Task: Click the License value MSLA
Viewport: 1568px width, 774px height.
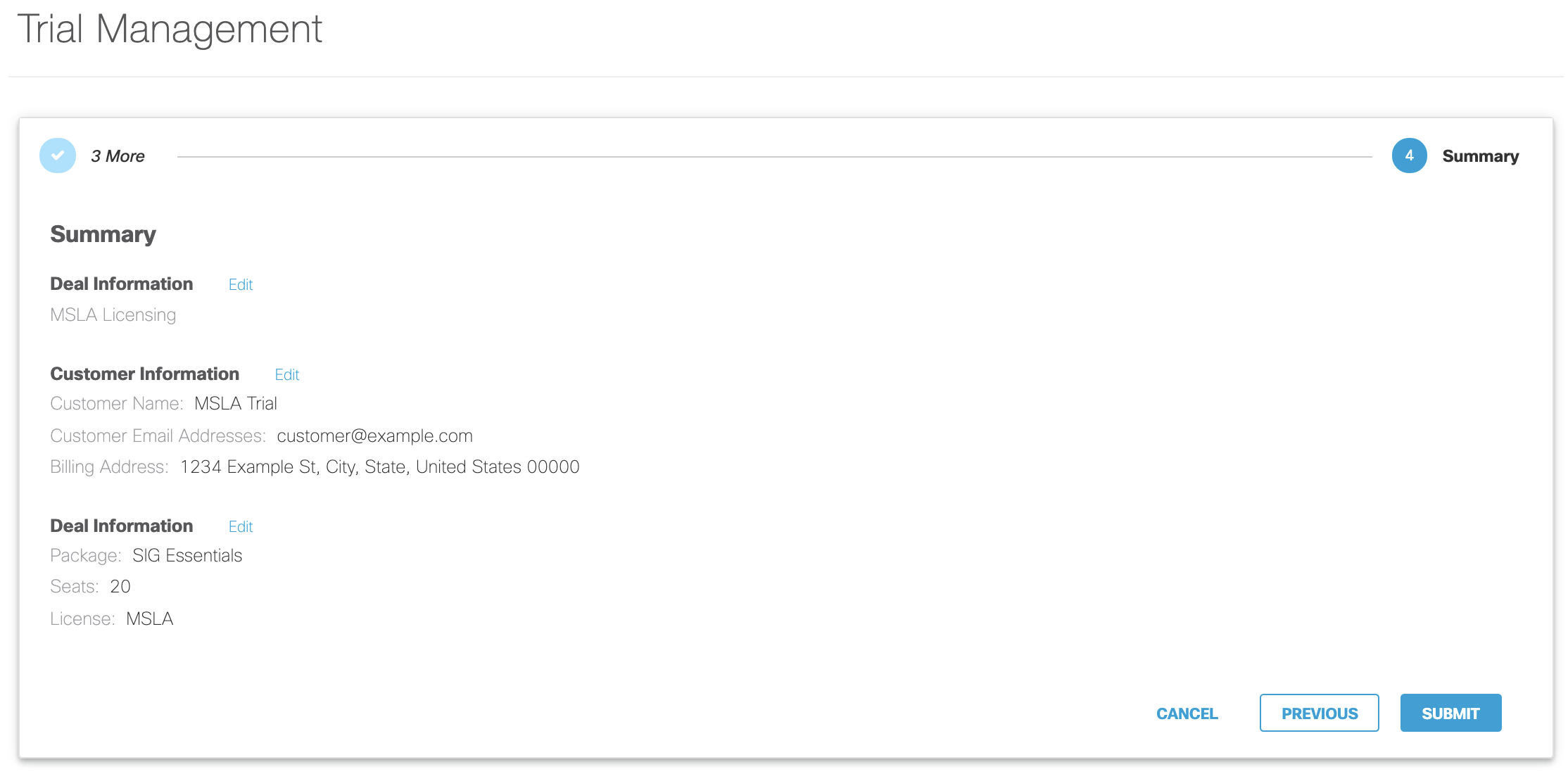Action: point(150,619)
